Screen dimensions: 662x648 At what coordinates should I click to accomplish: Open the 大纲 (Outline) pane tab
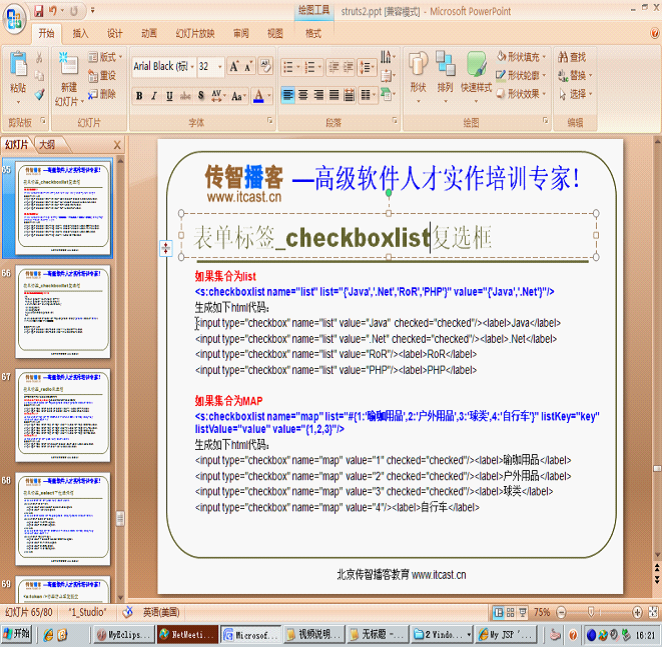click(46, 144)
